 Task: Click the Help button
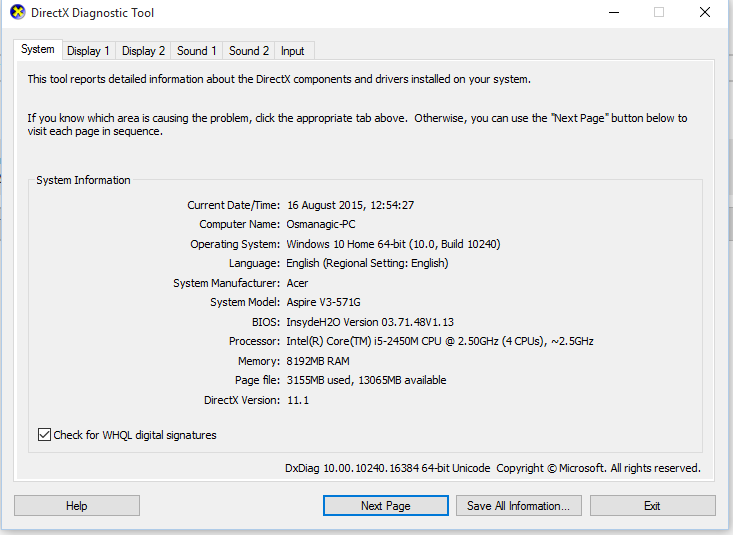coord(77,506)
